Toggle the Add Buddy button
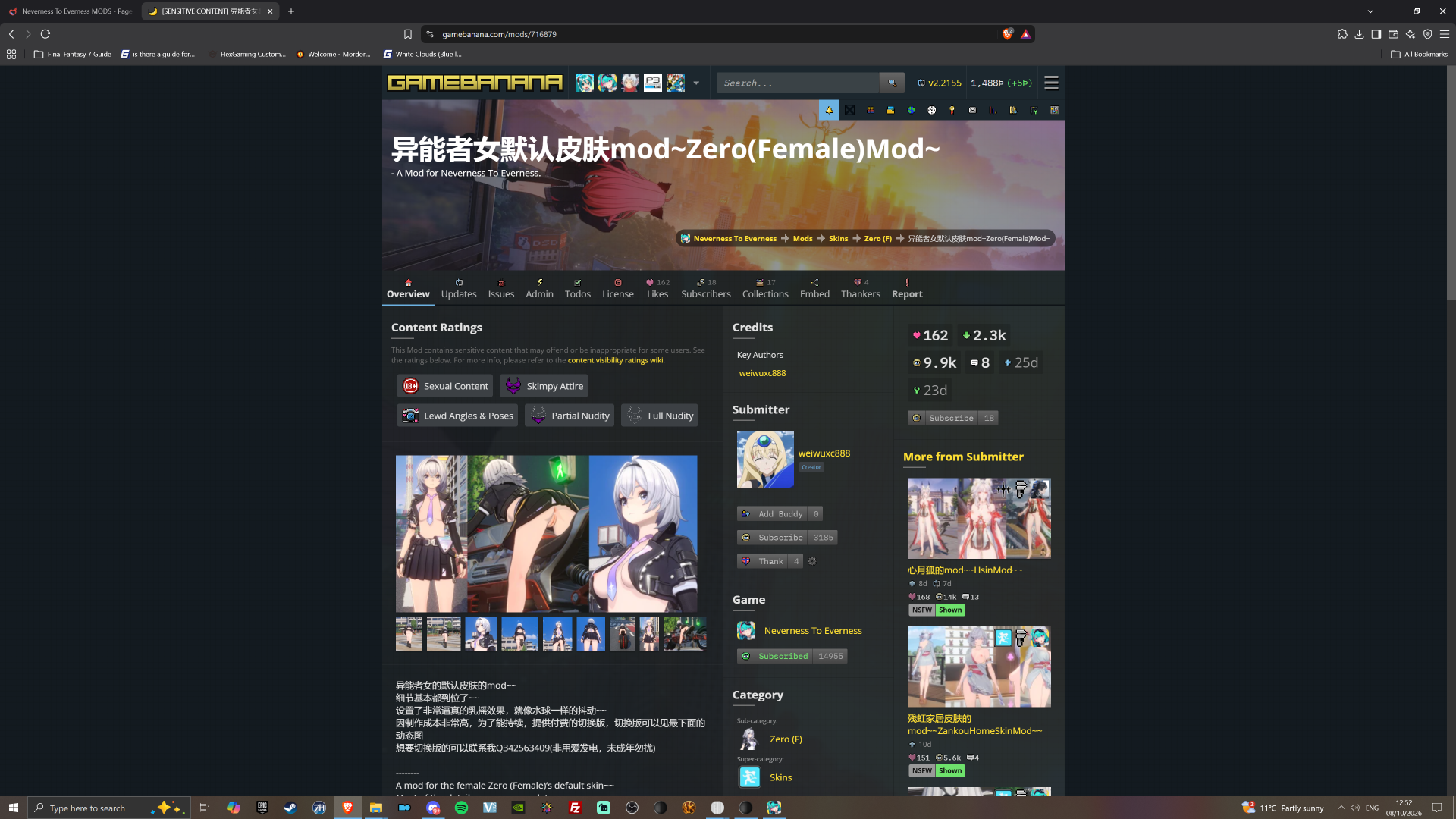 780,513
